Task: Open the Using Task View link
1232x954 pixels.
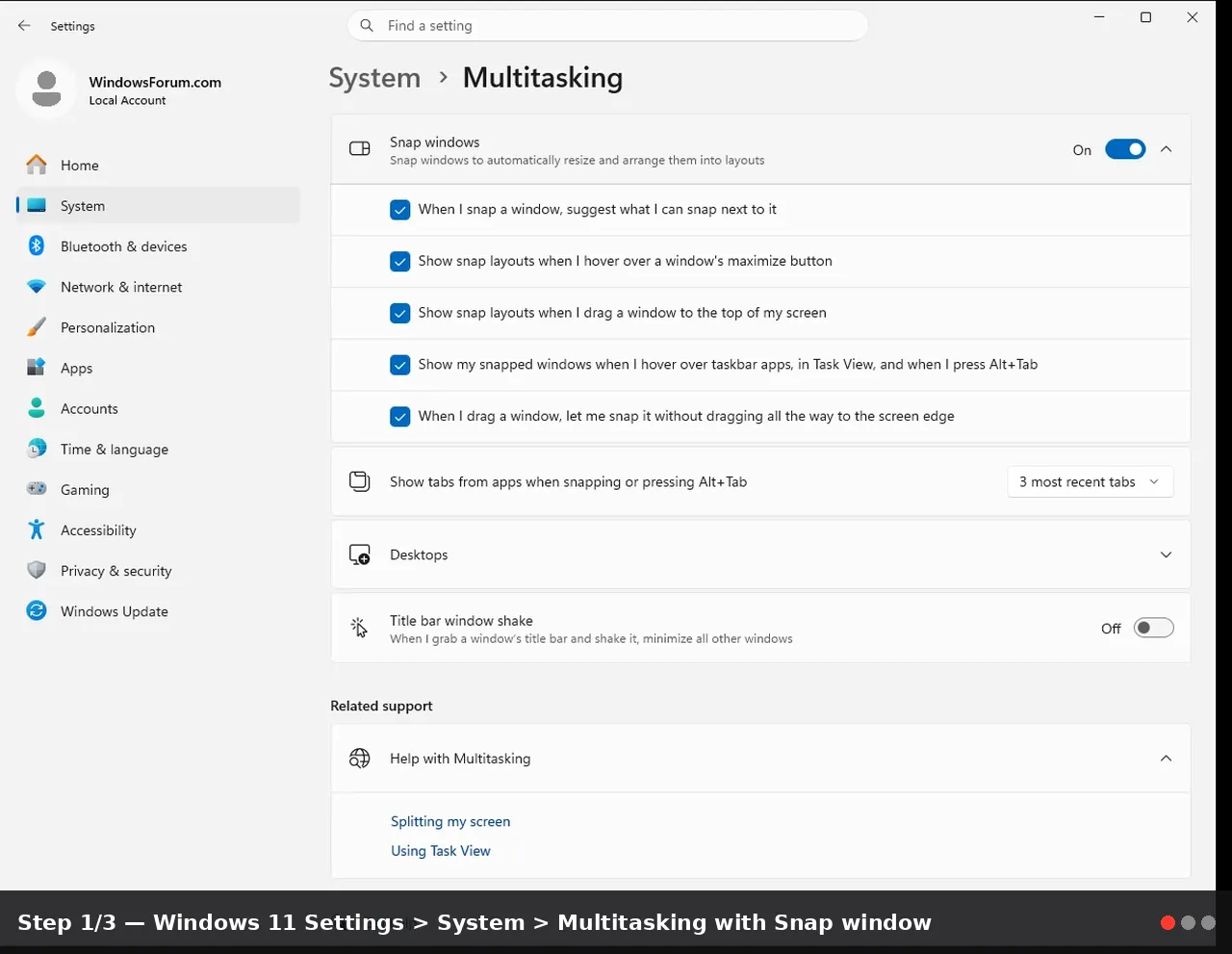Action: coord(441,851)
